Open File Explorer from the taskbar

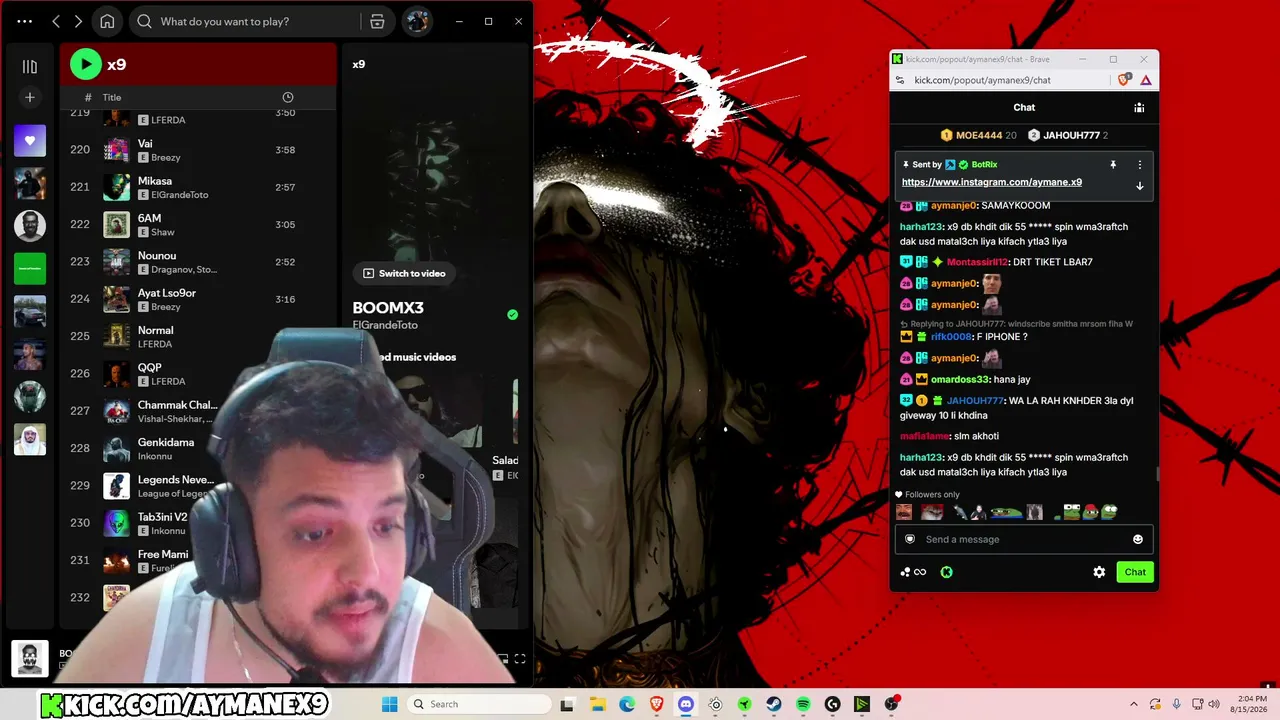[x=597, y=704]
